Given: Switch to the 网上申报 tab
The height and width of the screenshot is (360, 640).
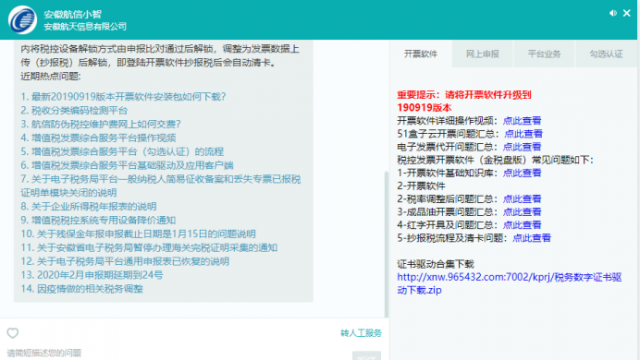Looking at the screenshot, I should (x=482, y=54).
